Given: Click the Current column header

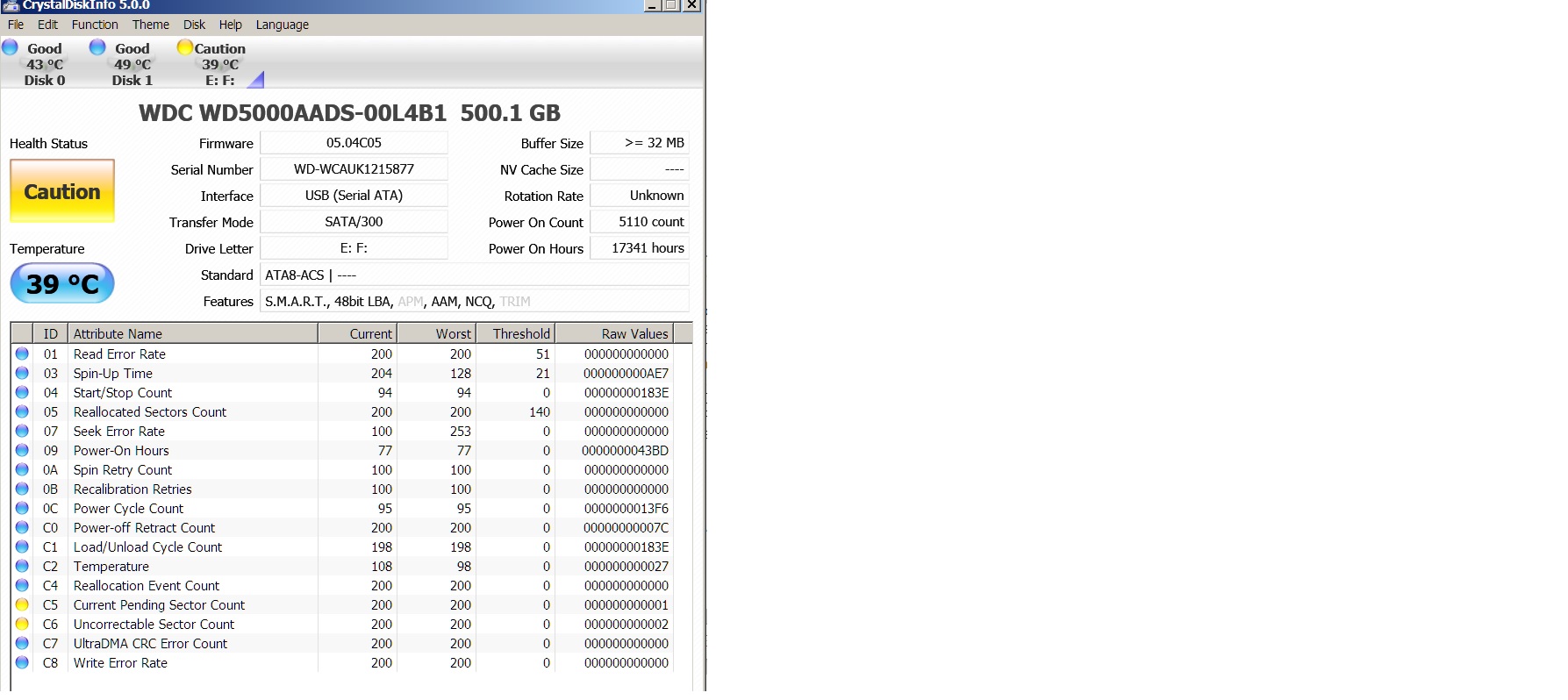Looking at the screenshot, I should pos(357,333).
